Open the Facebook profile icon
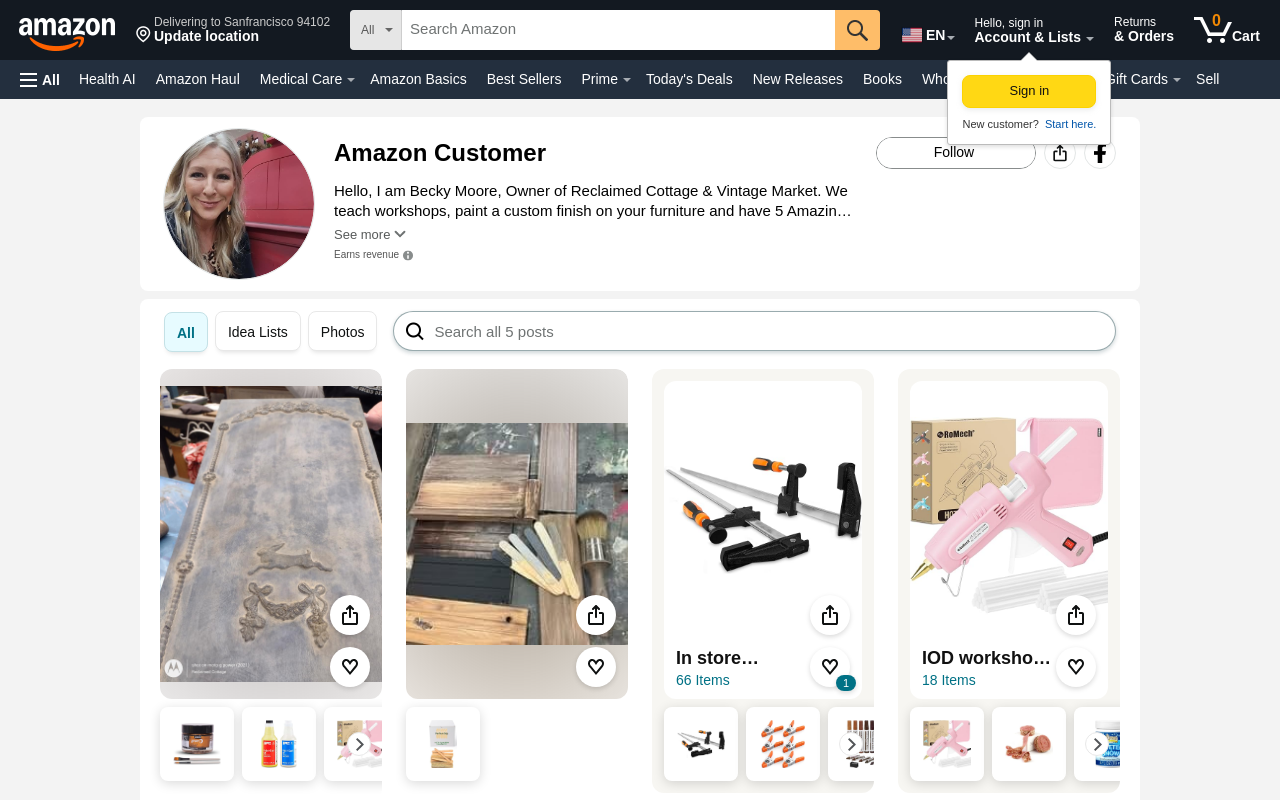The image size is (1280, 800). coord(1100,153)
